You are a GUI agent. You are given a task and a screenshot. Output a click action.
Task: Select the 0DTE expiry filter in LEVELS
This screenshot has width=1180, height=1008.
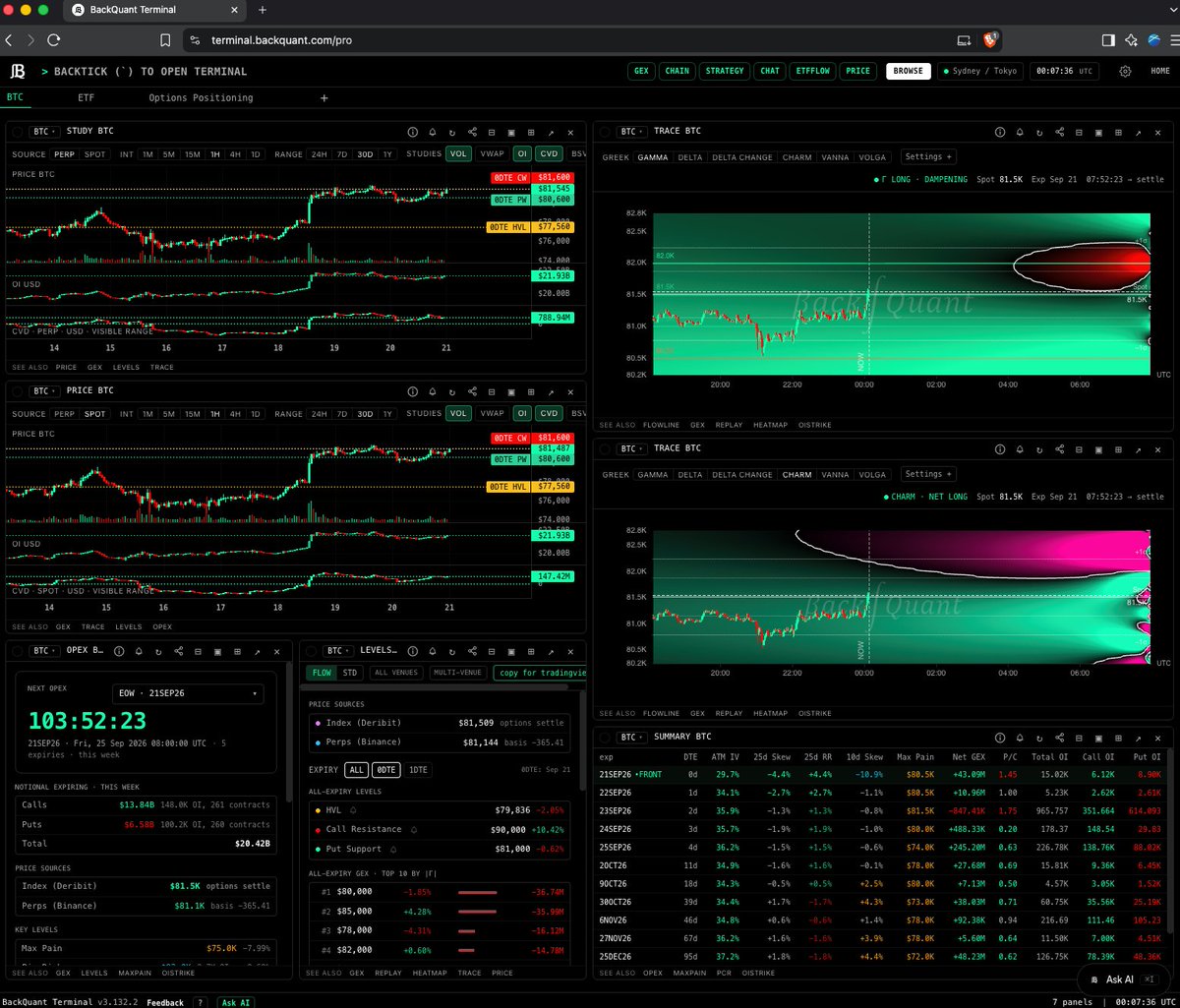pyautogui.click(x=386, y=770)
